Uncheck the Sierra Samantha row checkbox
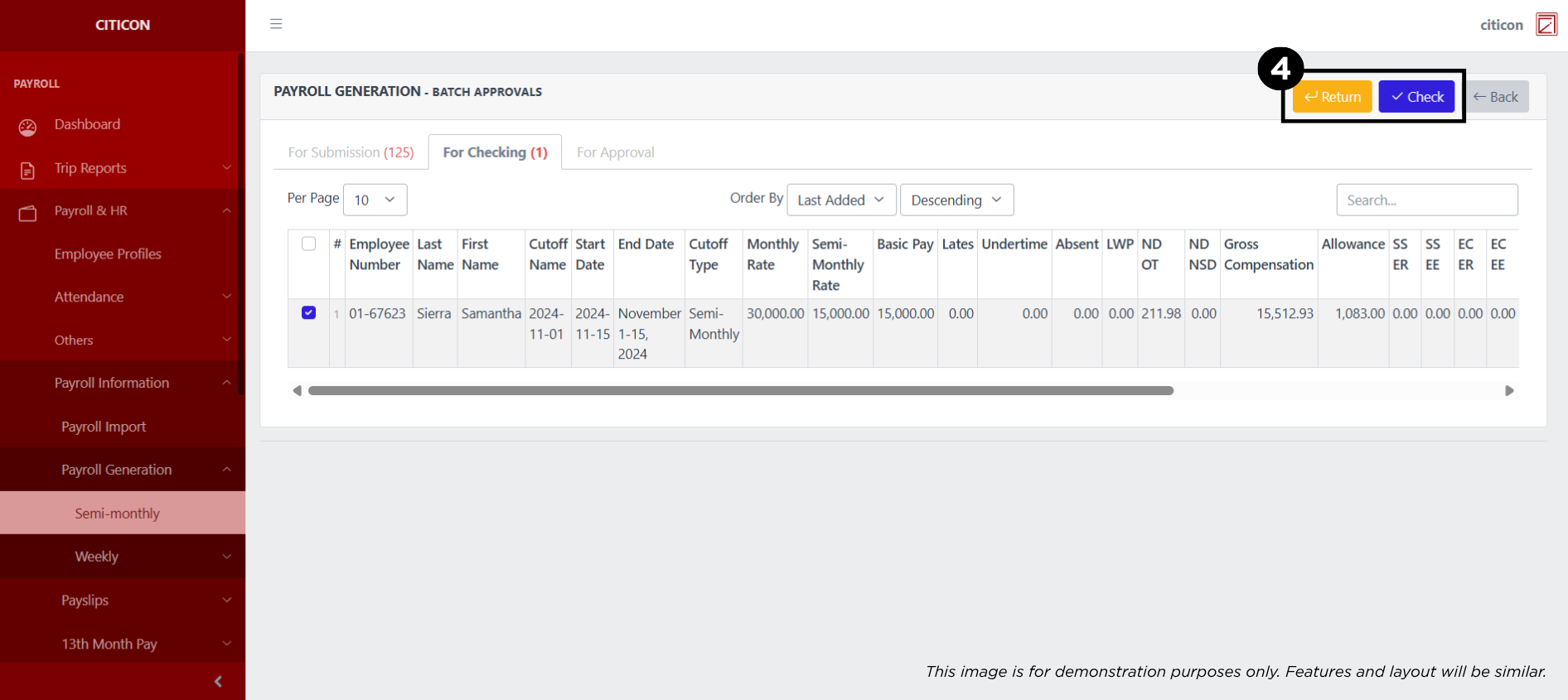The width and height of the screenshot is (1568, 700). (x=308, y=313)
